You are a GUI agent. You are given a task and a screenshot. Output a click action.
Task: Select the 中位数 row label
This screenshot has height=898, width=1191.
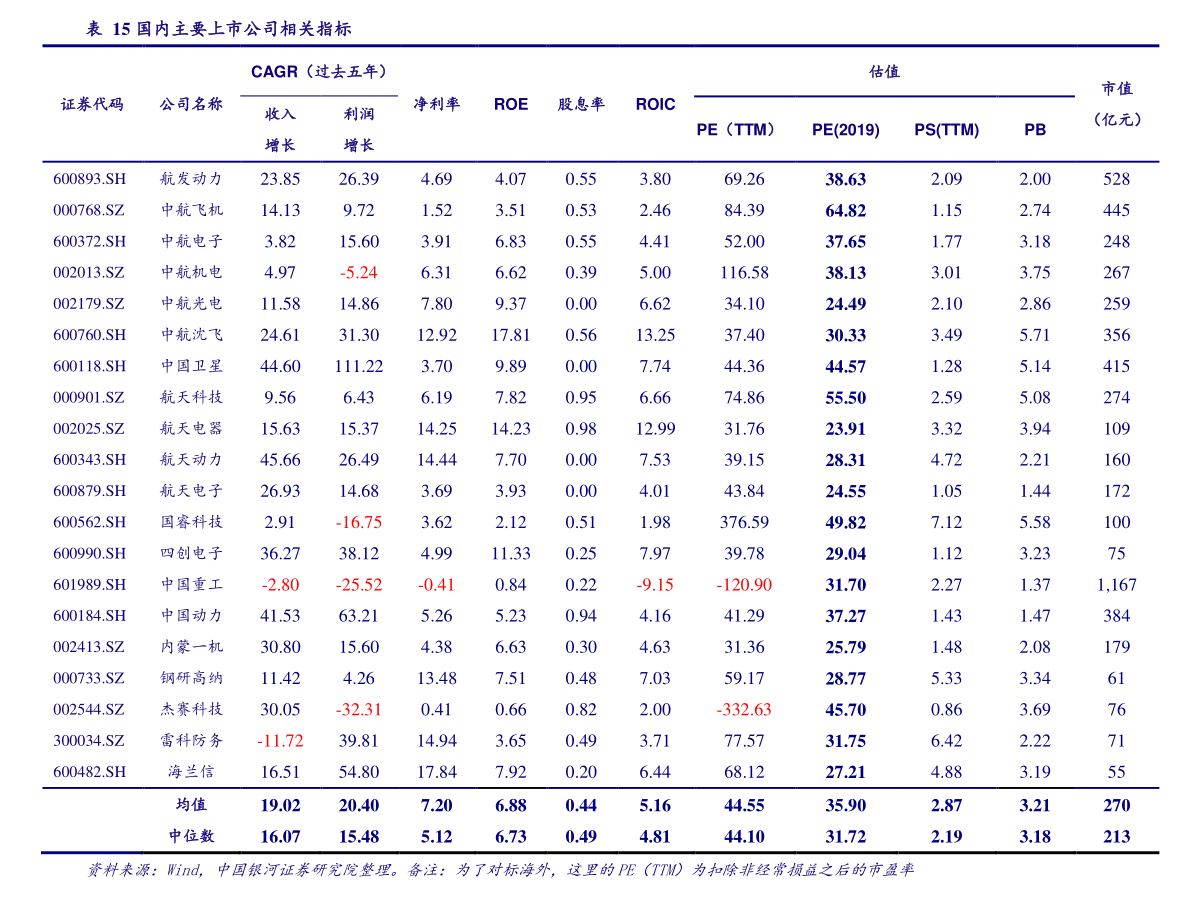click(x=191, y=836)
